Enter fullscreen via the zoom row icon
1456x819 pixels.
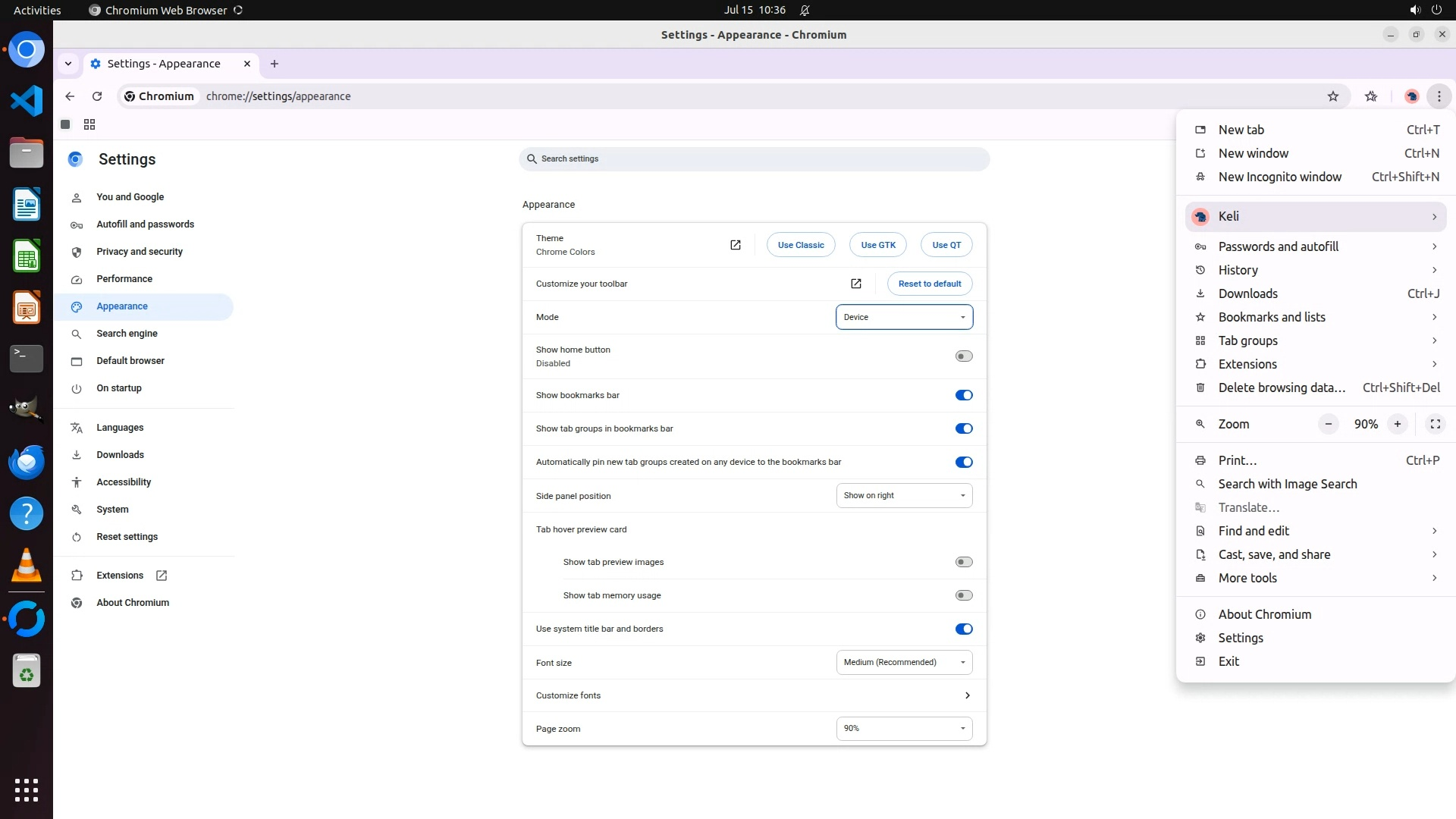coord(1435,424)
